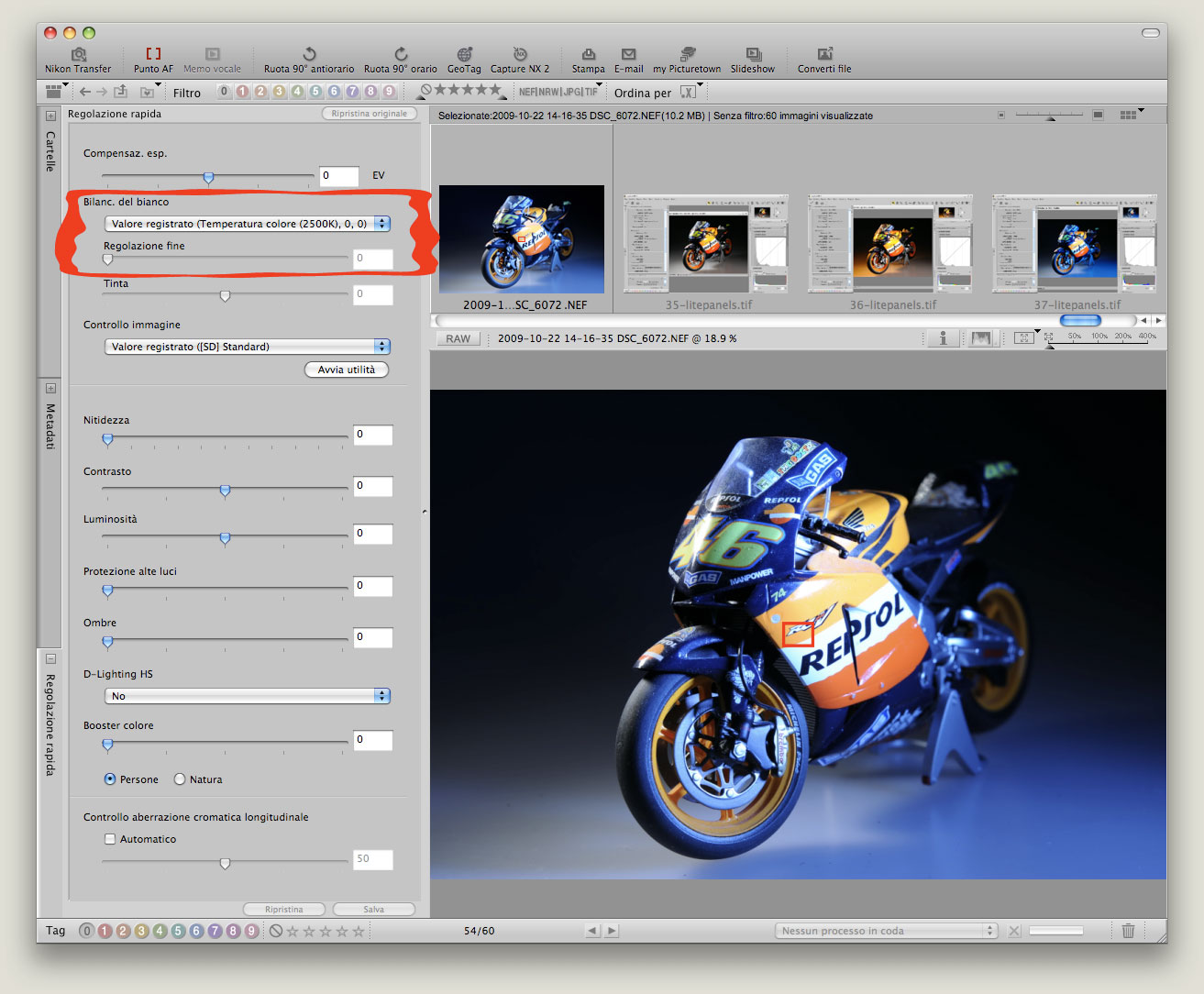The height and width of the screenshot is (994, 1204).
Task: Toggle NEF file type filter
Action: coord(527,92)
